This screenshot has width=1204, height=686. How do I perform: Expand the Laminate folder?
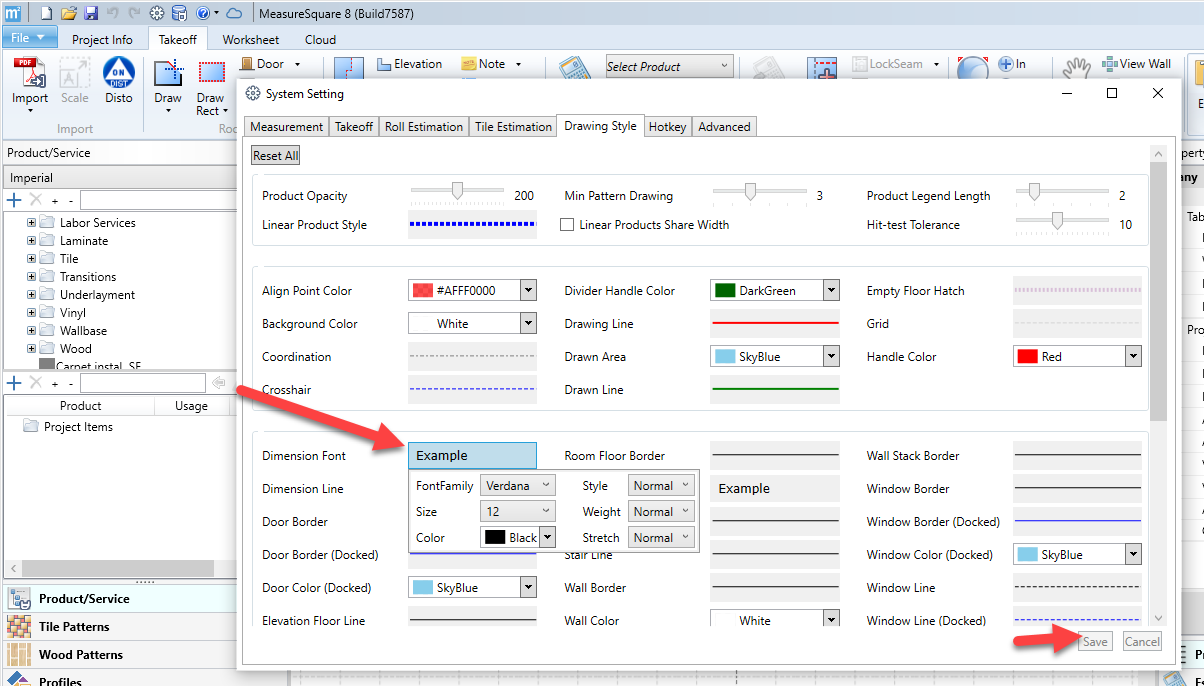point(32,241)
